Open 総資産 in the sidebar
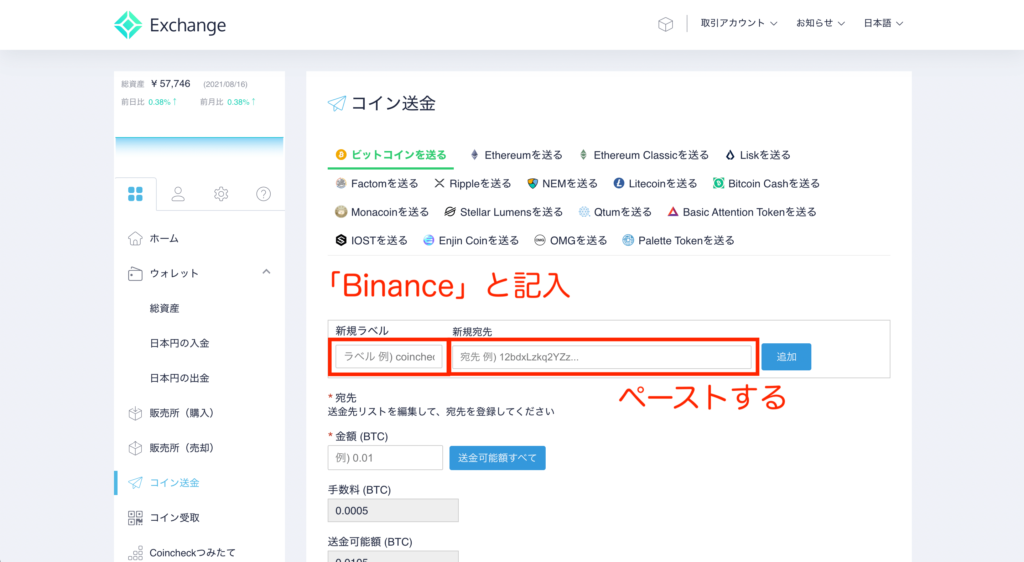This screenshot has height=562, width=1024. tap(164, 308)
